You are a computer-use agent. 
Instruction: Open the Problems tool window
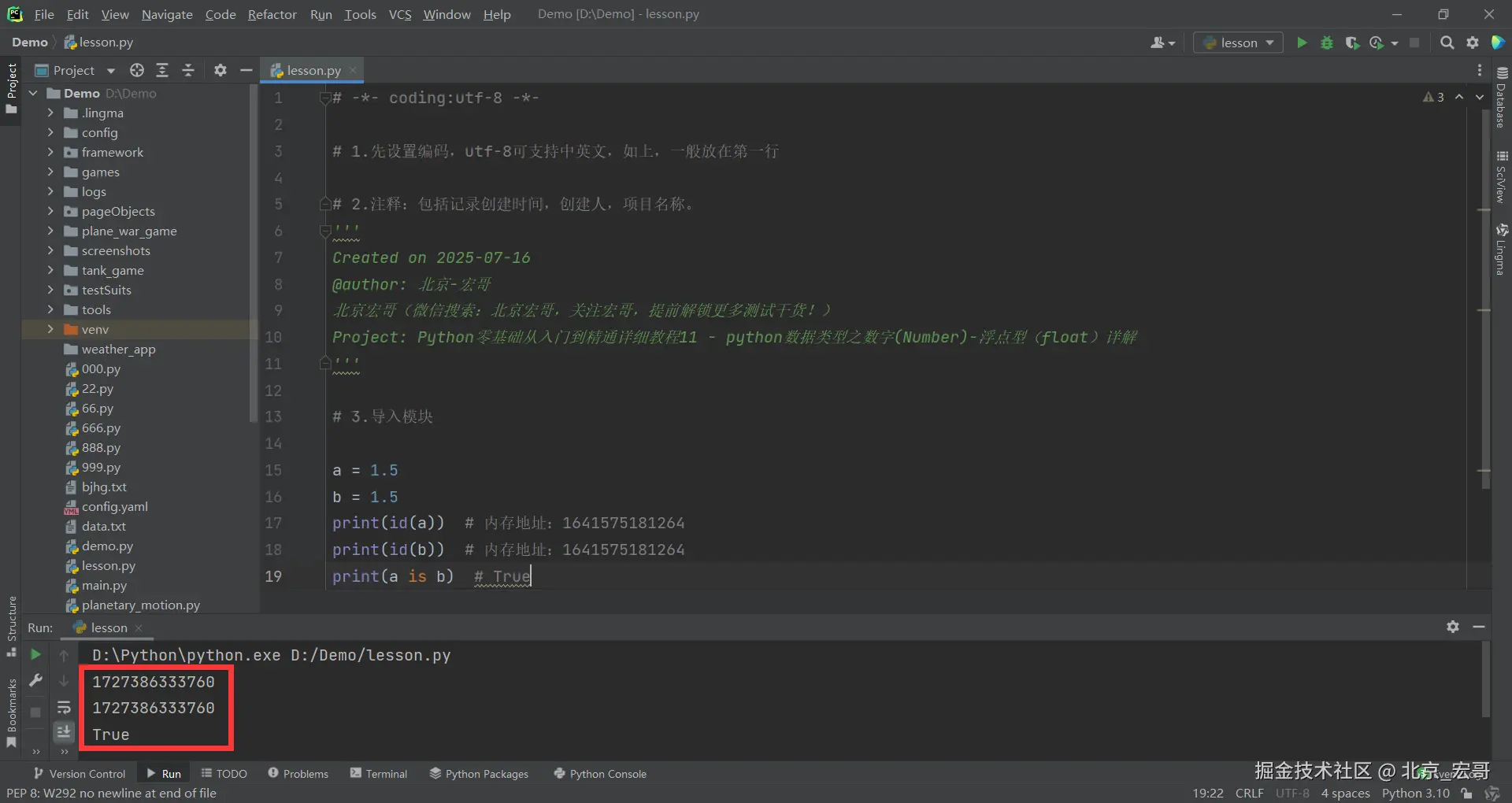click(x=298, y=774)
